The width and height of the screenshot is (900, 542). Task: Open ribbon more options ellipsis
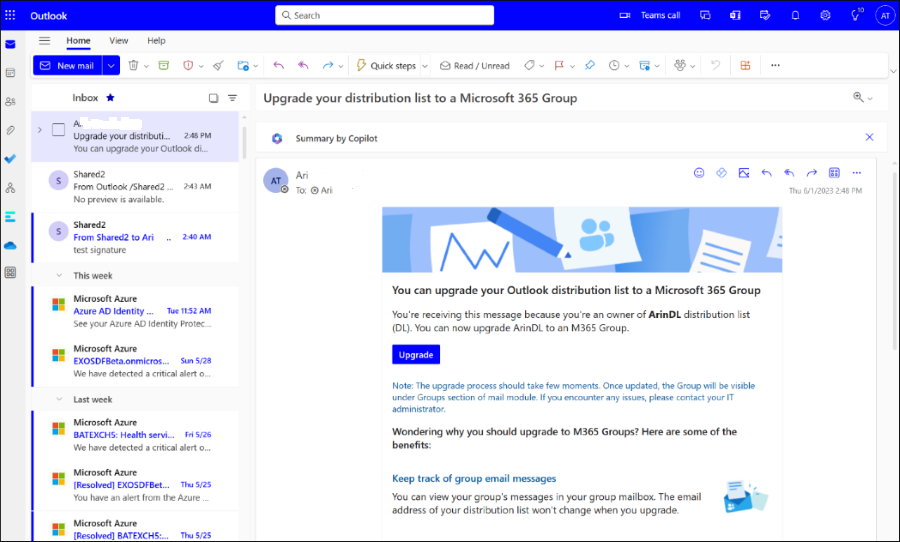(x=775, y=65)
